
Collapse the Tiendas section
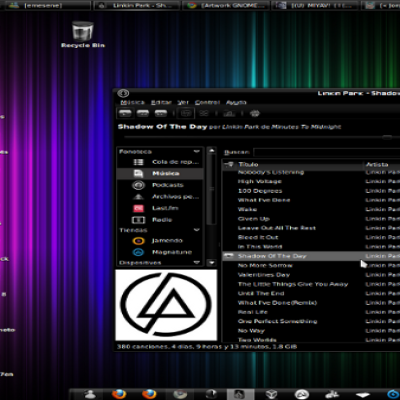197,230
